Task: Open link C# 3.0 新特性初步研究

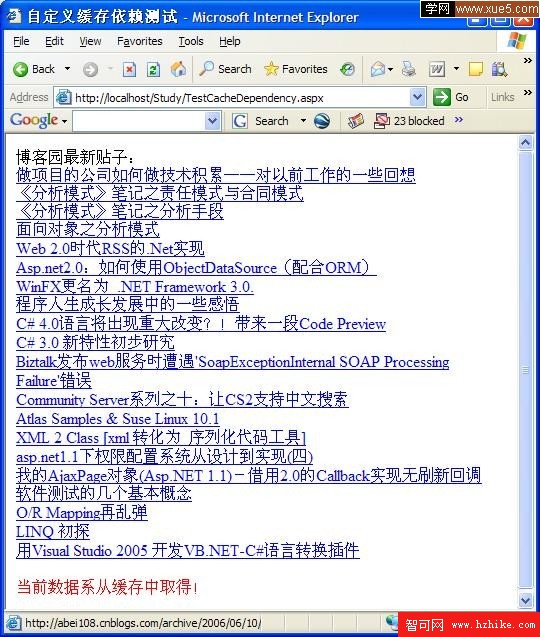Action: pyautogui.click(x=95, y=342)
